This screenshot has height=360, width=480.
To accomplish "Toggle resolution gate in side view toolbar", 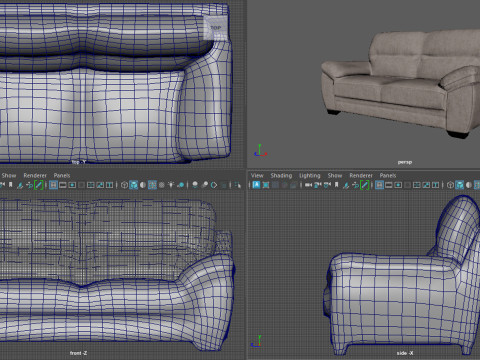I will click(398, 185).
